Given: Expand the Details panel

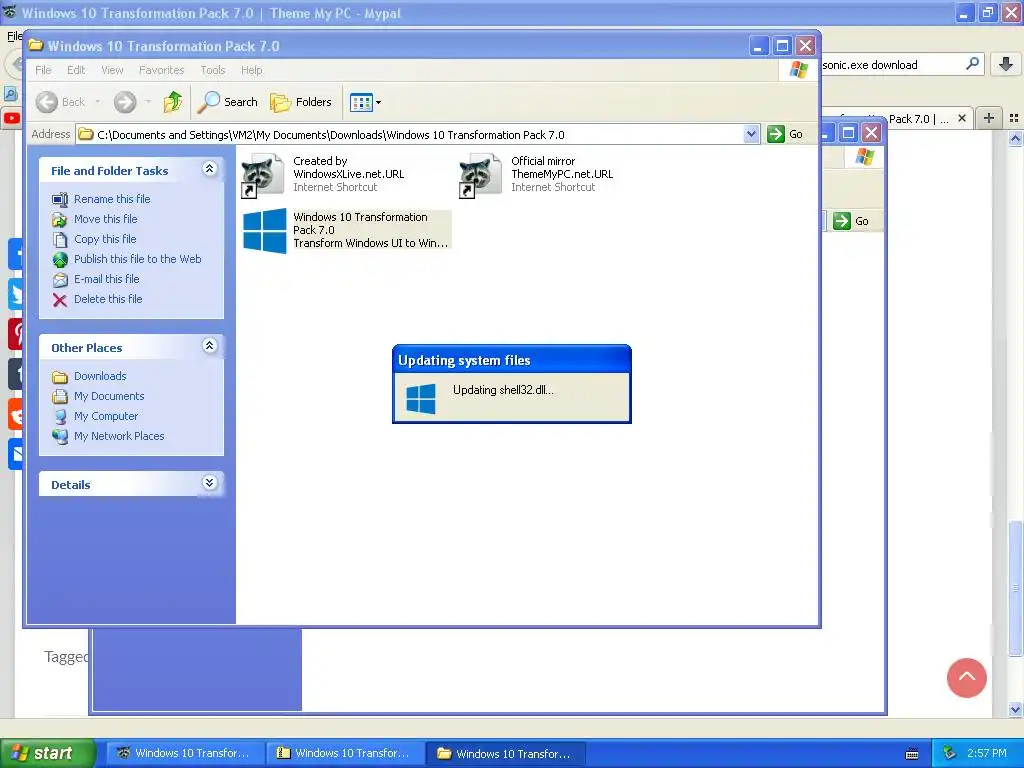Looking at the screenshot, I should pos(209,483).
